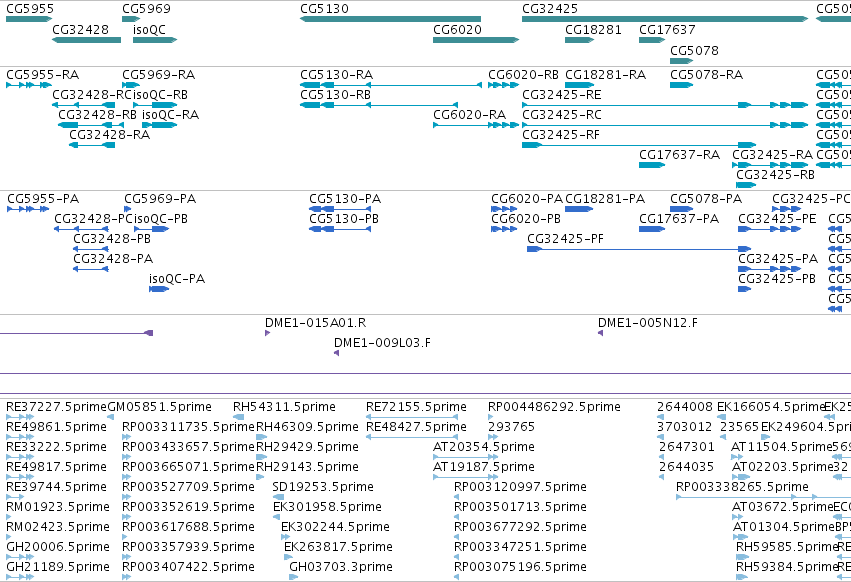The image size is (851, 582).
Task: Click protein CG5969-PA label
Action: click(160, 199)
